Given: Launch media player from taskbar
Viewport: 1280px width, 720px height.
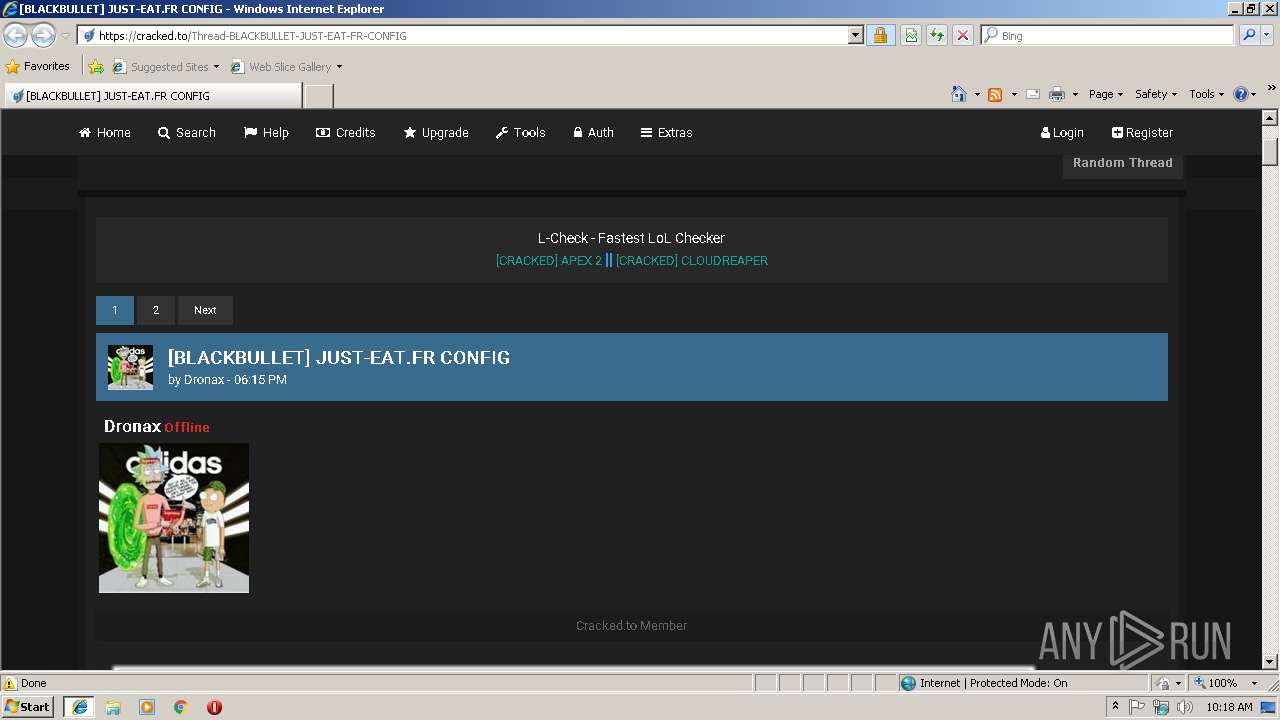Looking at the screenshot, I should (147, 707).
